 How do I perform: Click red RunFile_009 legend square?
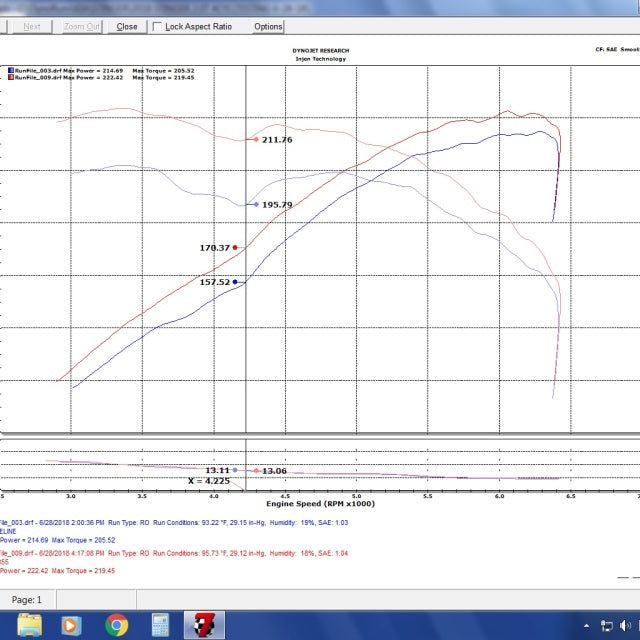tap(9, 78)
